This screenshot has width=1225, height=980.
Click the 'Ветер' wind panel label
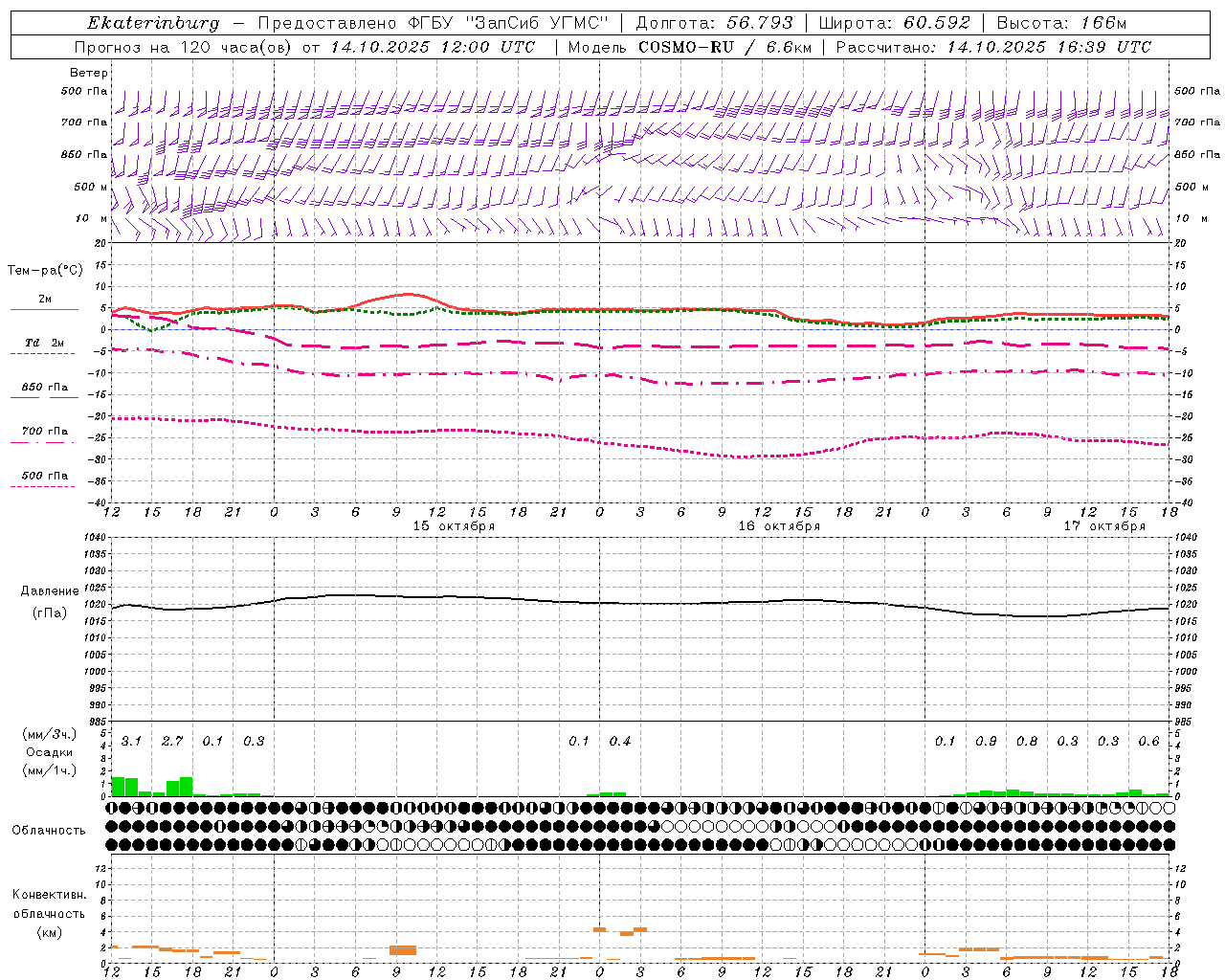click(89, 73)
